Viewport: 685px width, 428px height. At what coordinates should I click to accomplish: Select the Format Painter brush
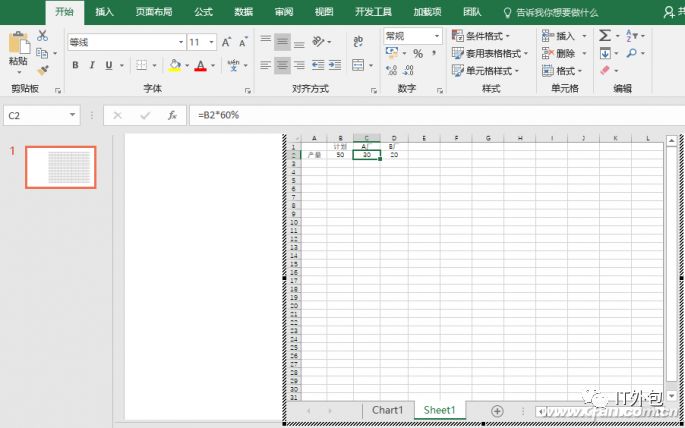point(42,70)
